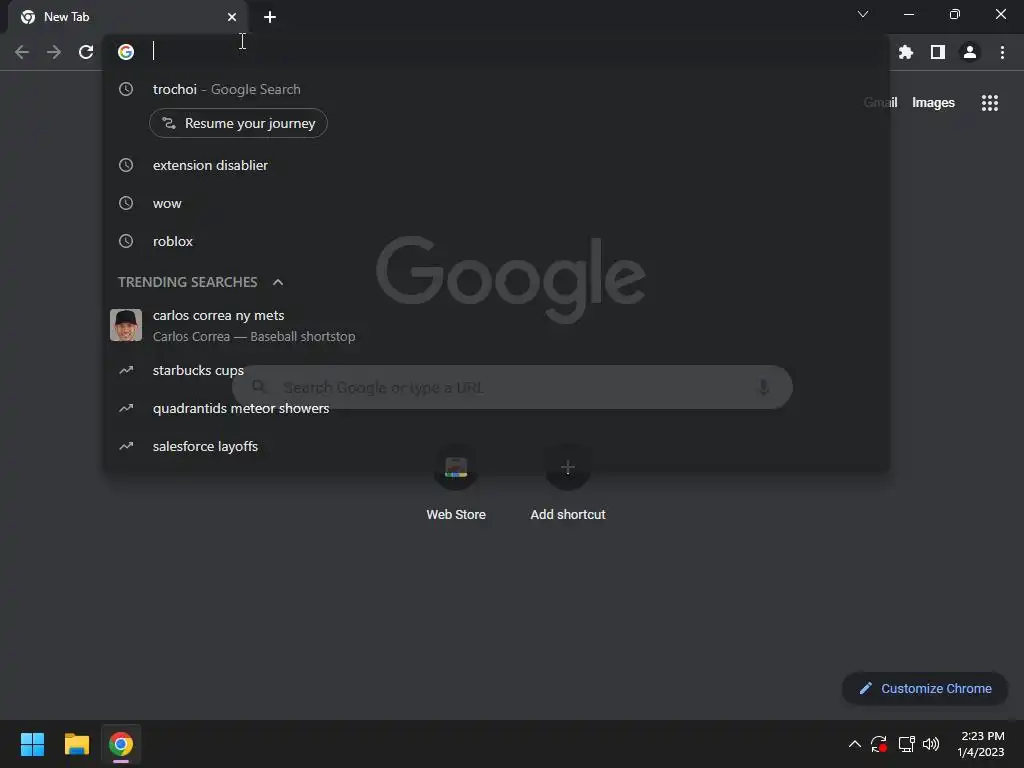Click the browser forward arrow
Image resolution: width=1024 pixels, height=768 pixels.
[54, 52]
